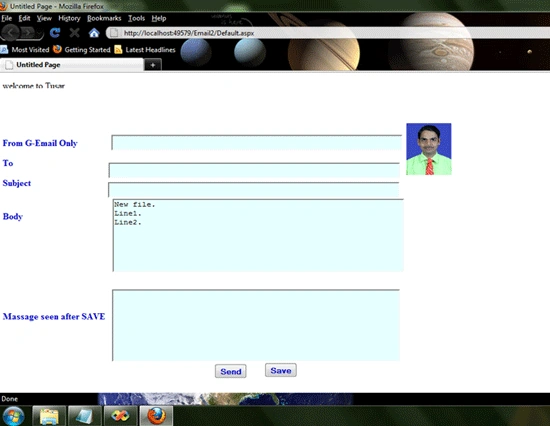Click inside the Body text area
Viewport: 550px width, 426px height.
(258, 235)
